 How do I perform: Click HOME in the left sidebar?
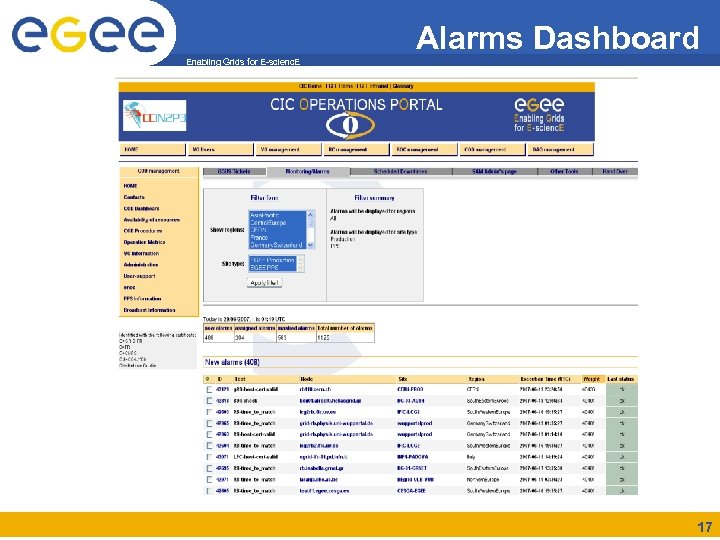(x=130, y=186)
